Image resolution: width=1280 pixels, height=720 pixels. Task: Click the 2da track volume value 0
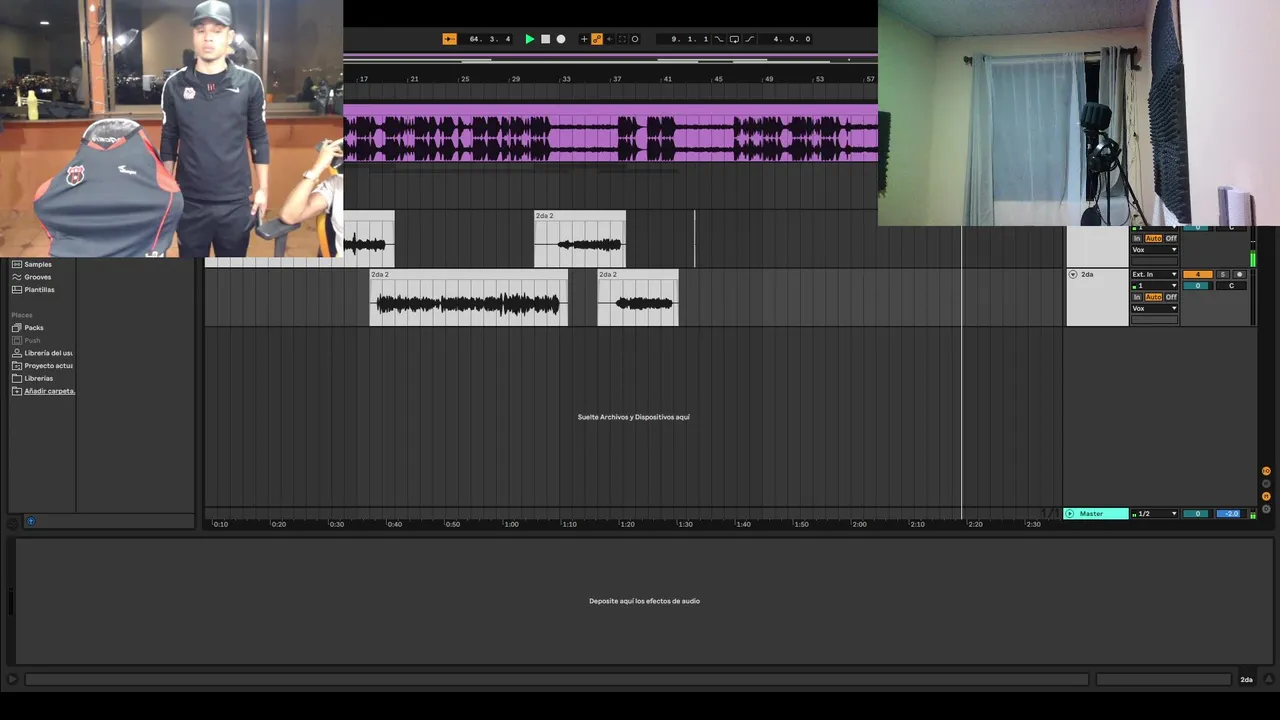pos(1197,286)
